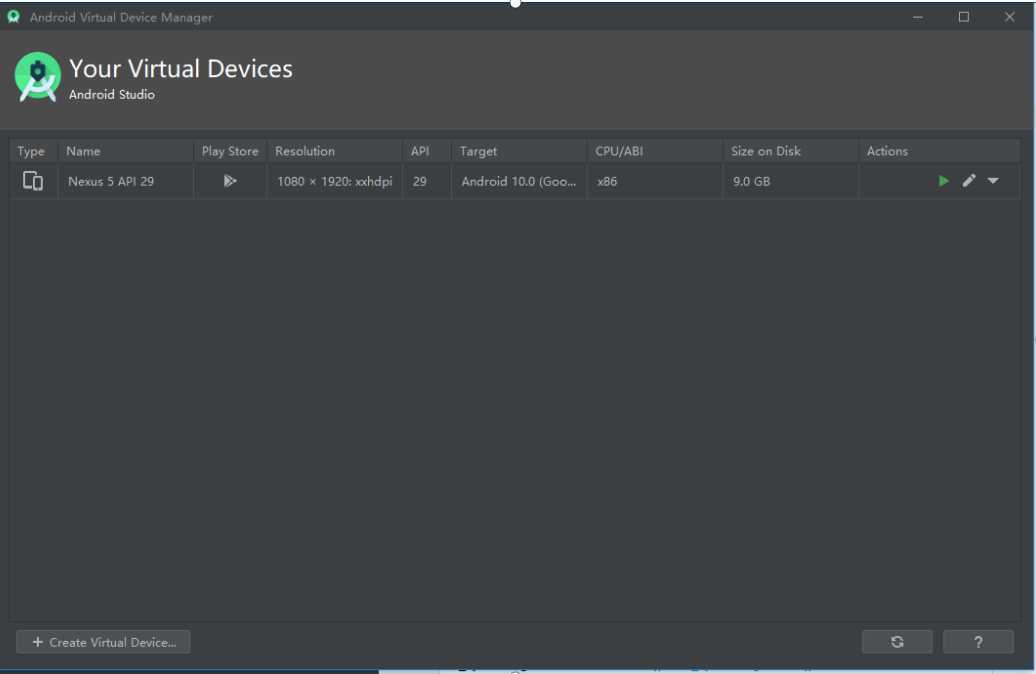The image size is (1036, 674).
Task: Click the Play Store column header
Action: [x=230, y=151]
